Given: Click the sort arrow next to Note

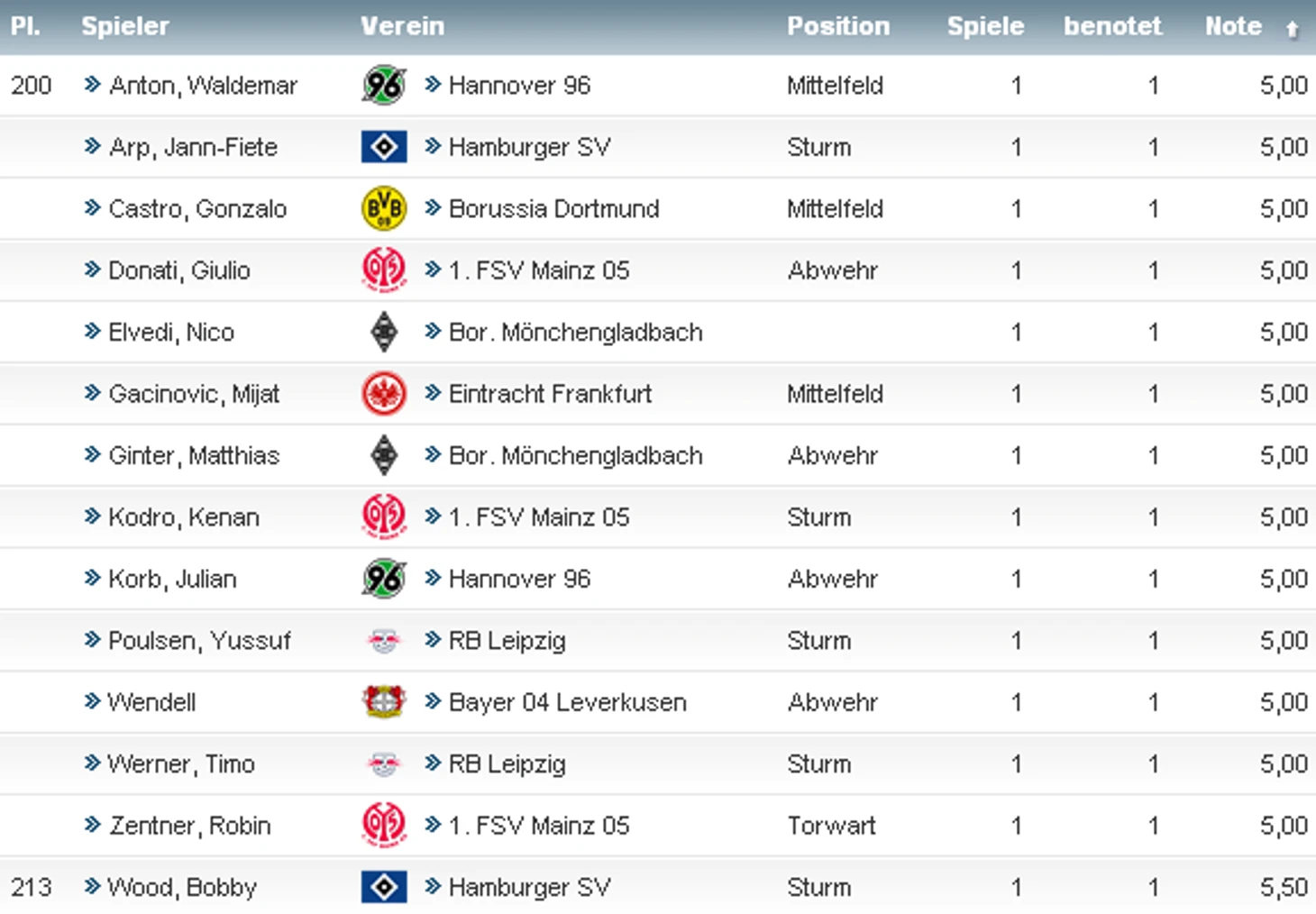Looking at the screenshot, I should coord(1292,29).
